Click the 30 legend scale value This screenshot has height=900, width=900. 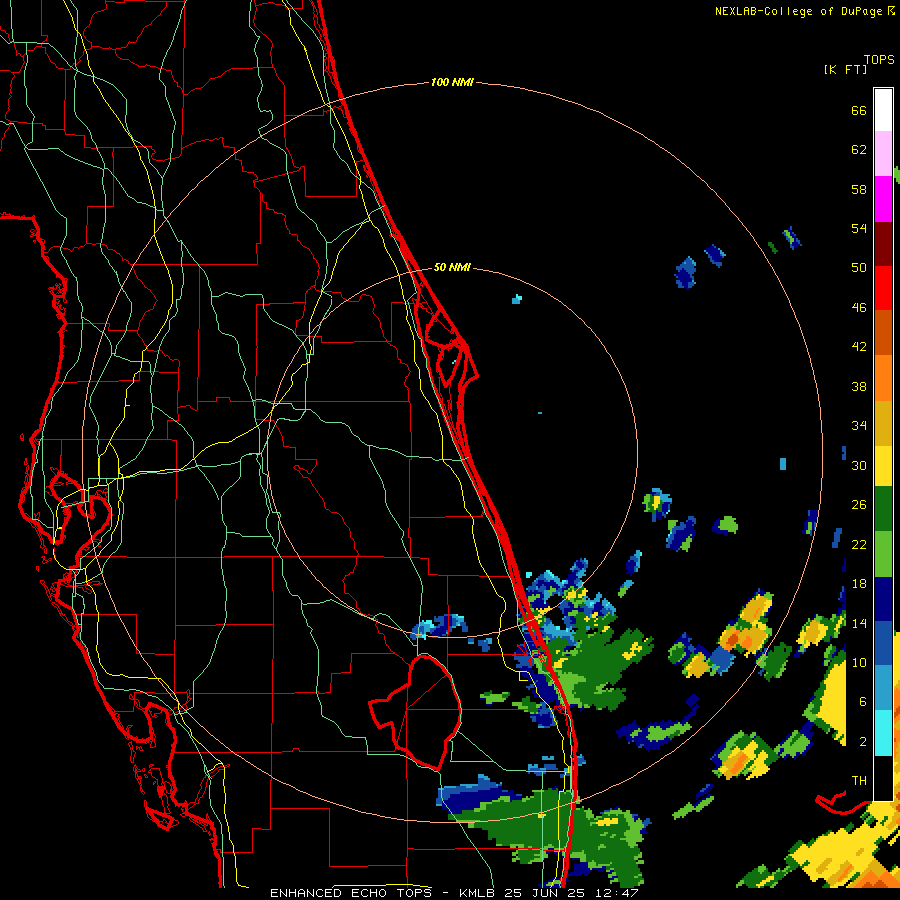tap(859, 465)
